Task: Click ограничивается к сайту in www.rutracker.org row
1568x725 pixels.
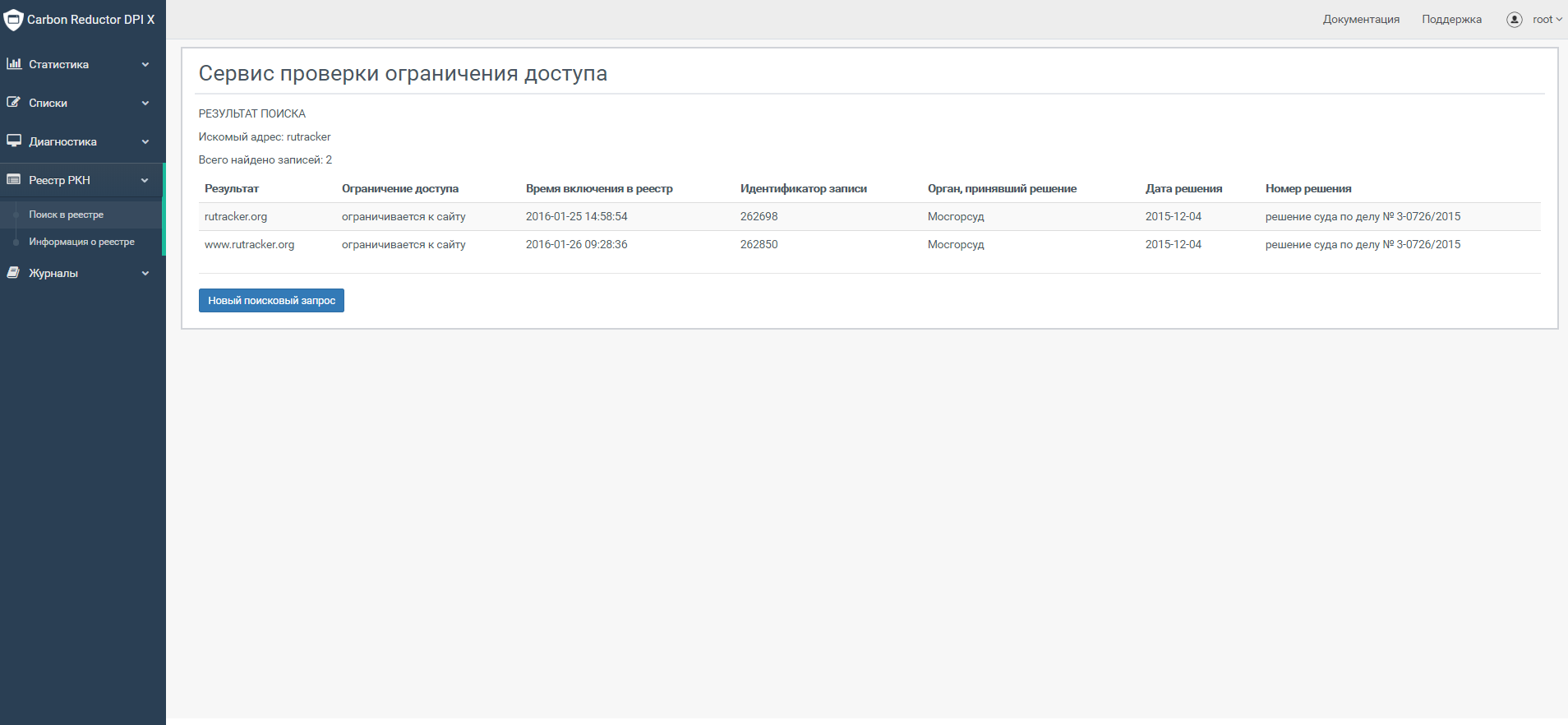Action: [404, 244]
